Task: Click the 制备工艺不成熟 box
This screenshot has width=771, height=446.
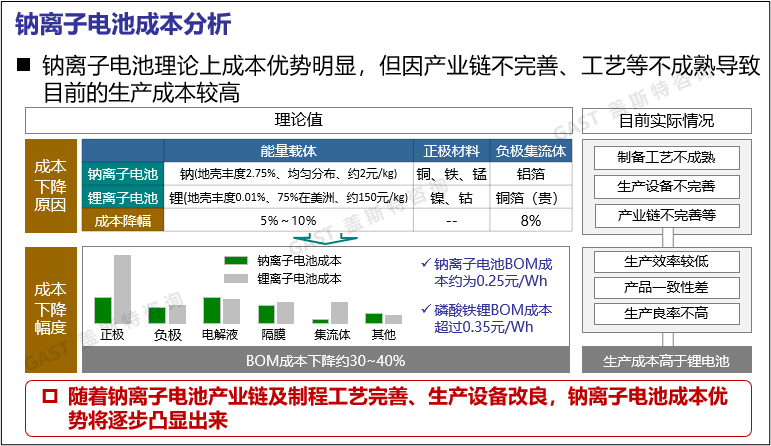Action: pos(666,157)
